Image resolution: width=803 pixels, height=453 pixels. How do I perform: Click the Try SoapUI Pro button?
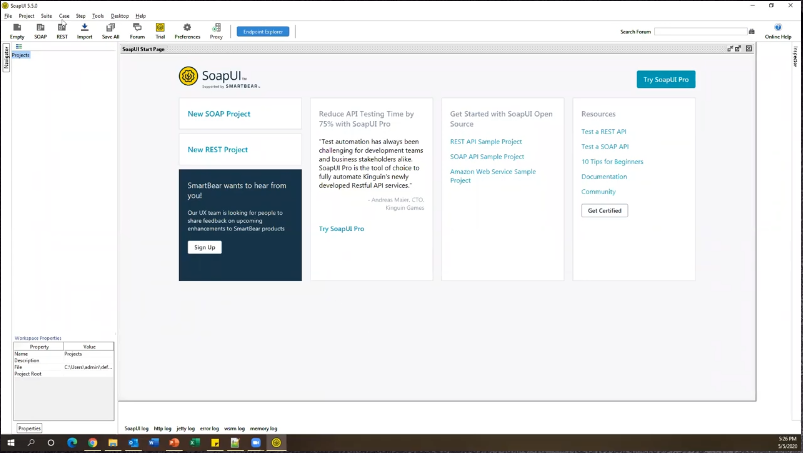pyautogui.click(x=666, y=79)
